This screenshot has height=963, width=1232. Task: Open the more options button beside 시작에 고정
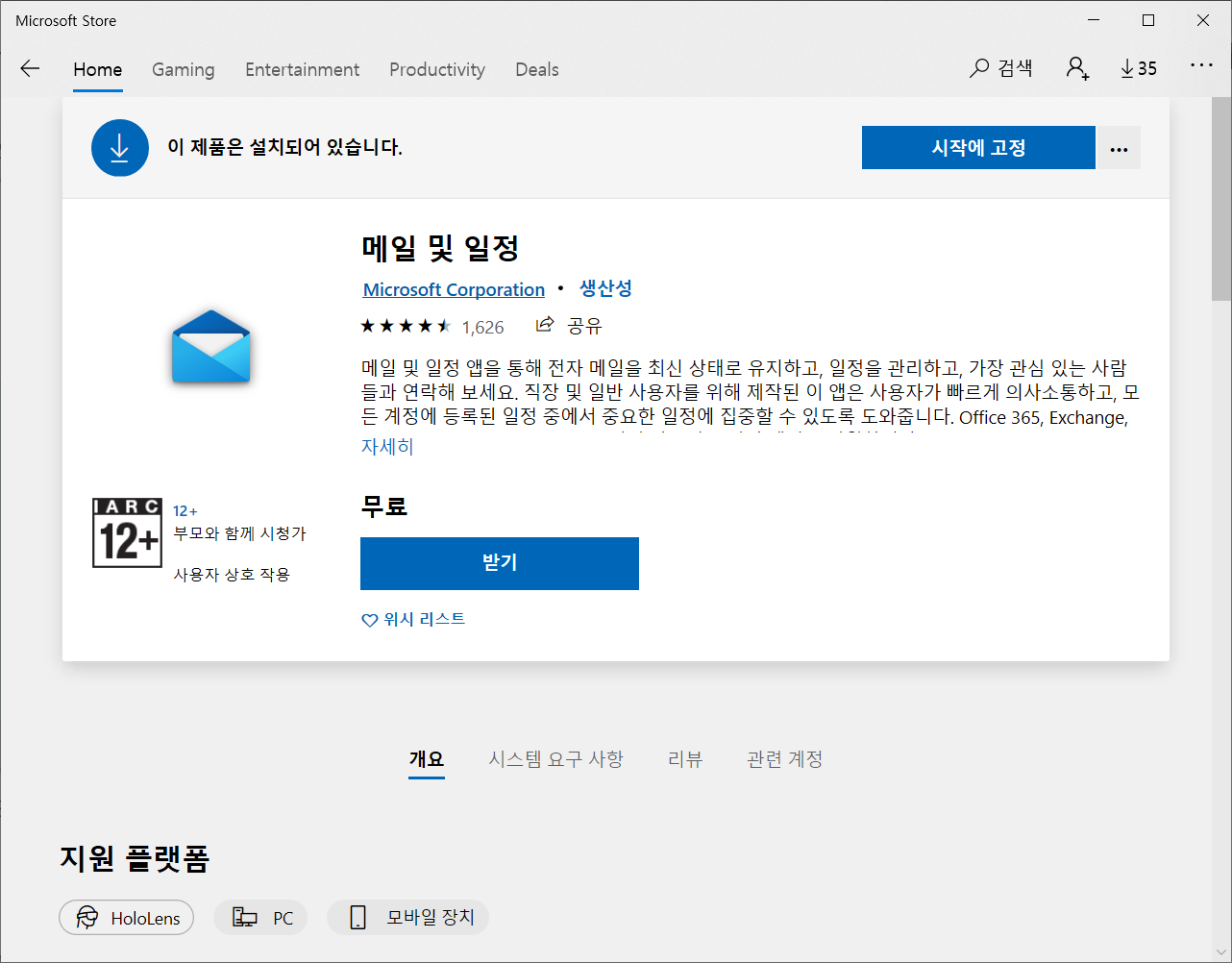(x=1119, y=148)
